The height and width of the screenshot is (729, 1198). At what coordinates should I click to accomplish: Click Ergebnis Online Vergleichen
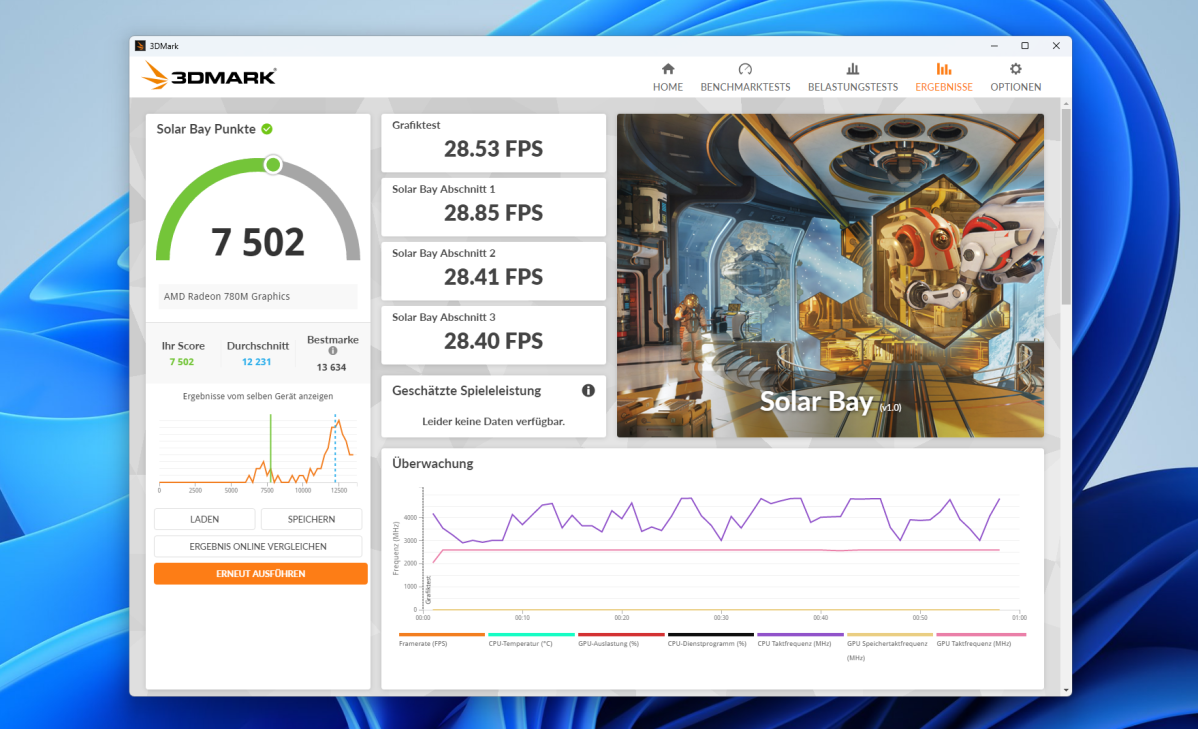pyautogui.click(x=257, y=546)
